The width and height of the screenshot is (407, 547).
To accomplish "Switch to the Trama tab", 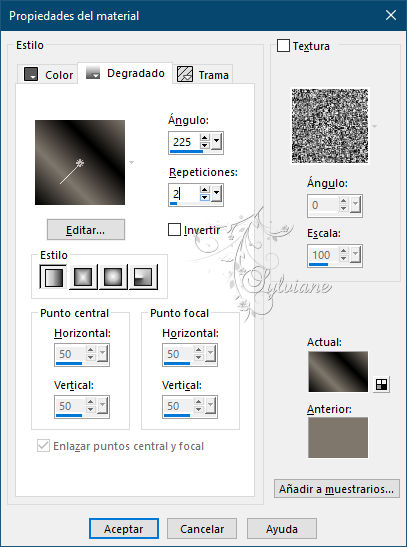I will click(203, 74).
